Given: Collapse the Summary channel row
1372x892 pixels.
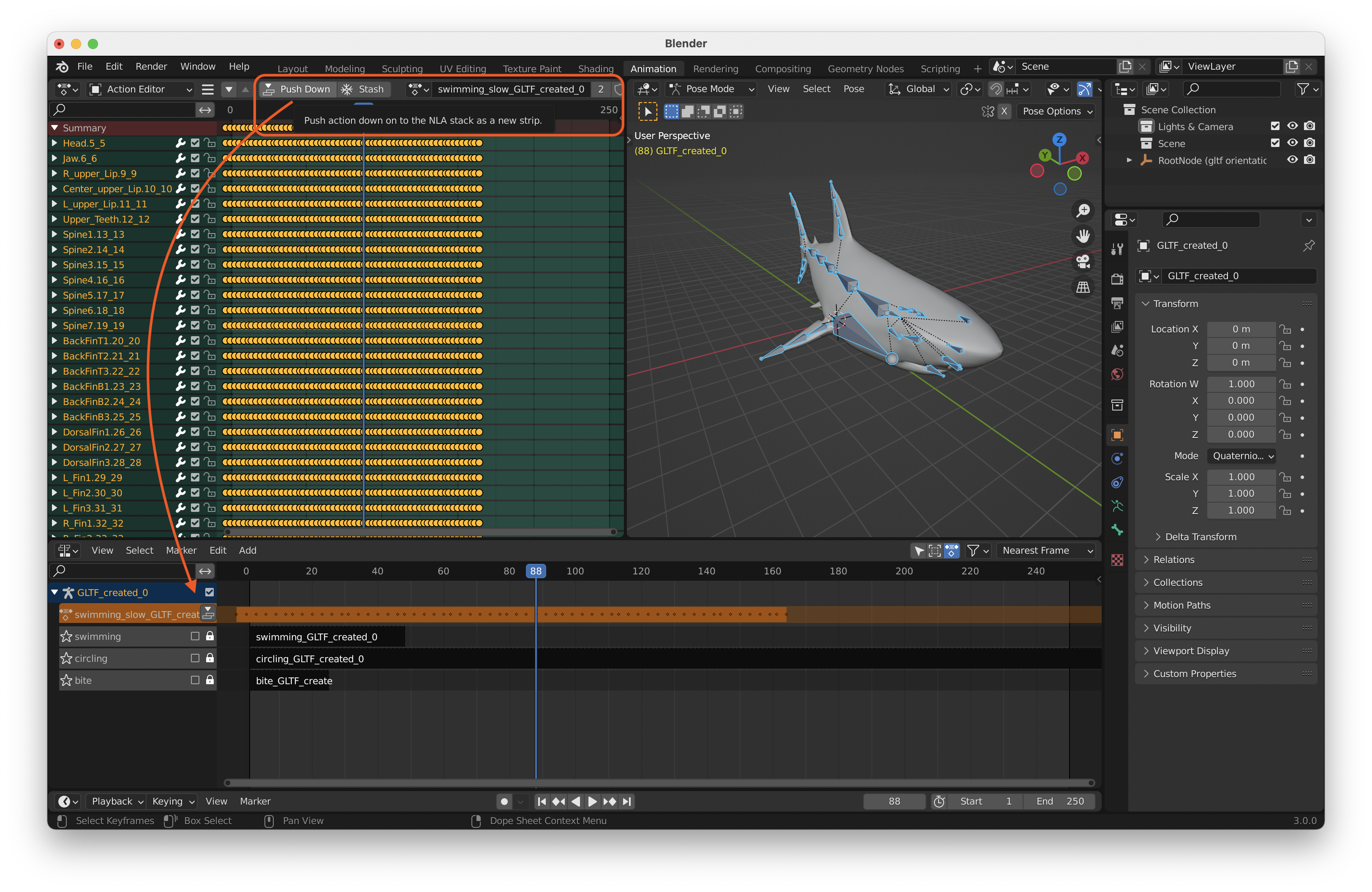Looking at the screenshot, I should click(x=55, y=128).
